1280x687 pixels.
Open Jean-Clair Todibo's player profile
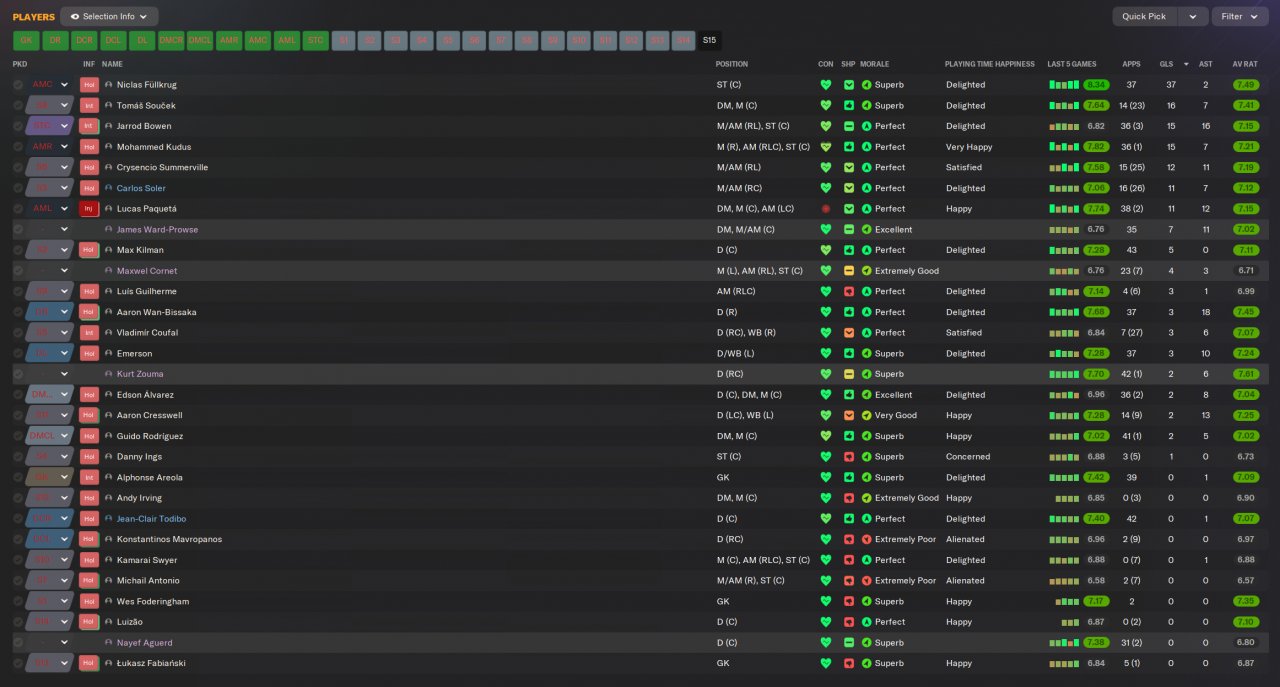coord(151,519)
